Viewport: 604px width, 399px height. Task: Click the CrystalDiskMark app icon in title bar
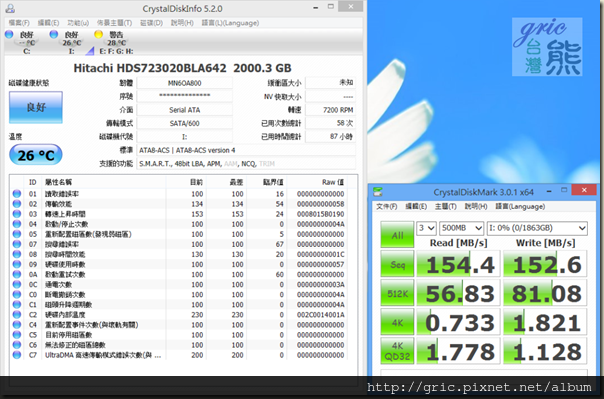(x=378, y=192)
